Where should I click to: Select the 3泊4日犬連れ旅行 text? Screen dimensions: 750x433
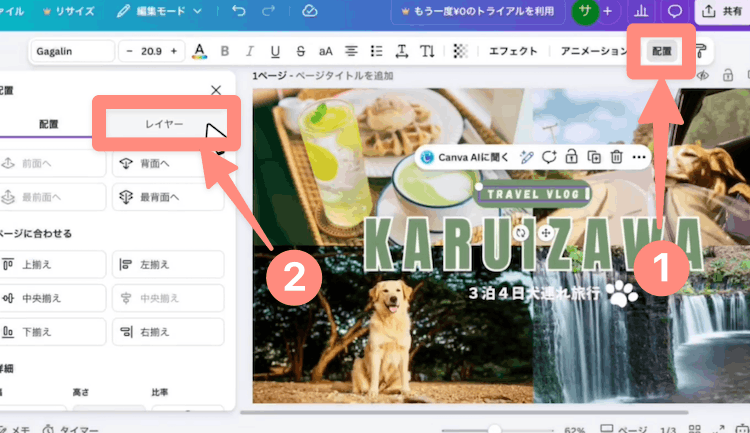click(x=535, y=293)
